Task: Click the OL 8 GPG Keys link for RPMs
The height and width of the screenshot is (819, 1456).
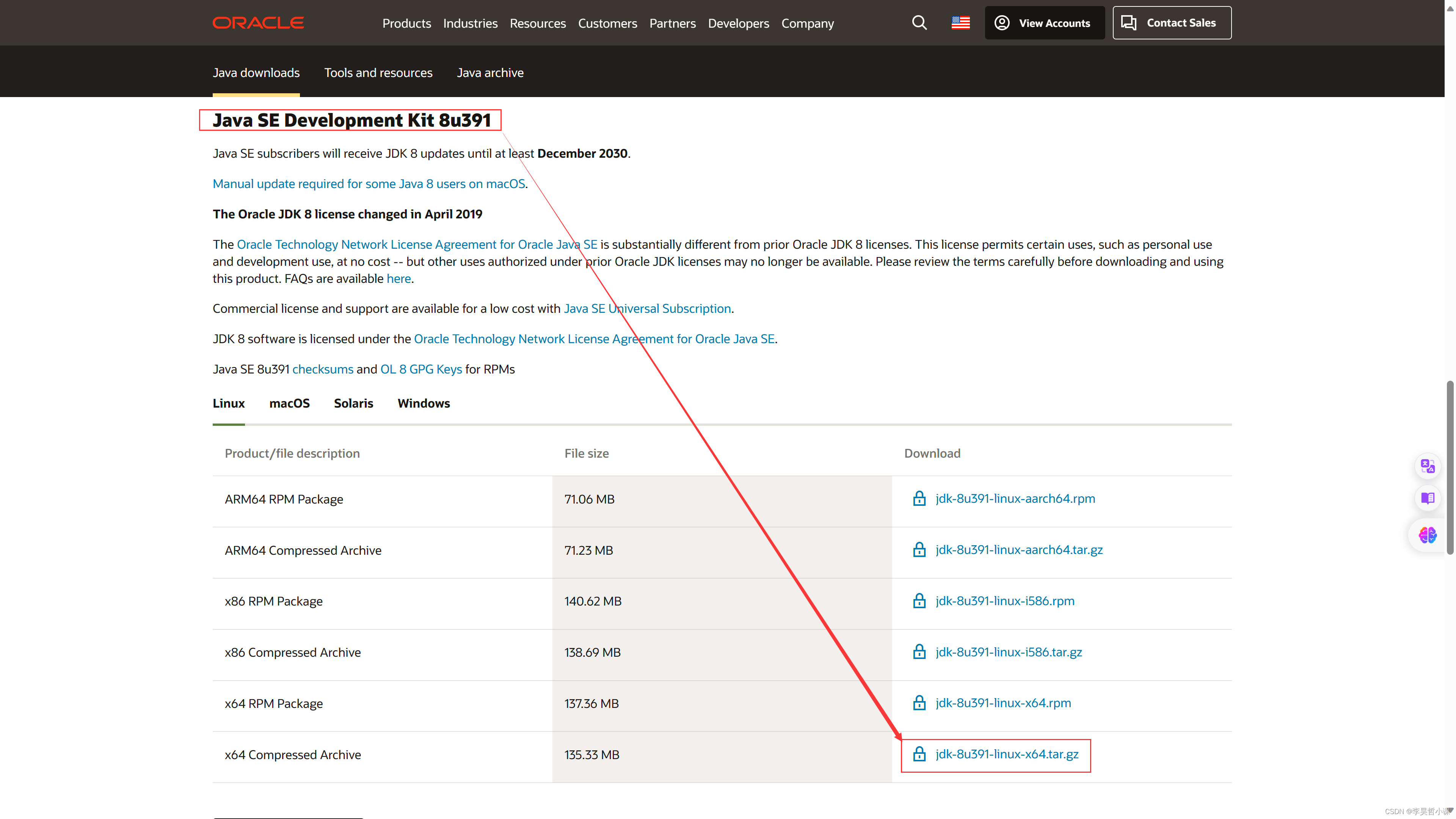Action: pos(420,369)
